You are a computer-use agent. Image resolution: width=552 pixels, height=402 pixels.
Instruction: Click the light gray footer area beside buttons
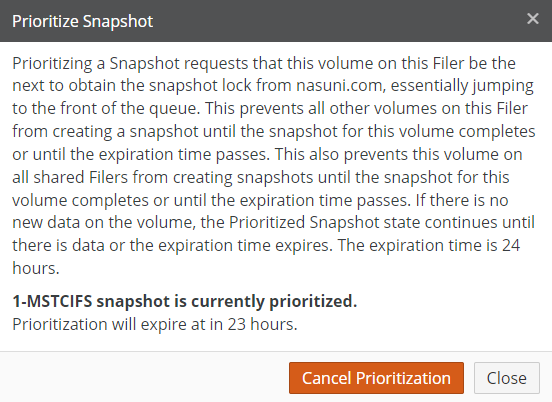(x=144, y=377)
